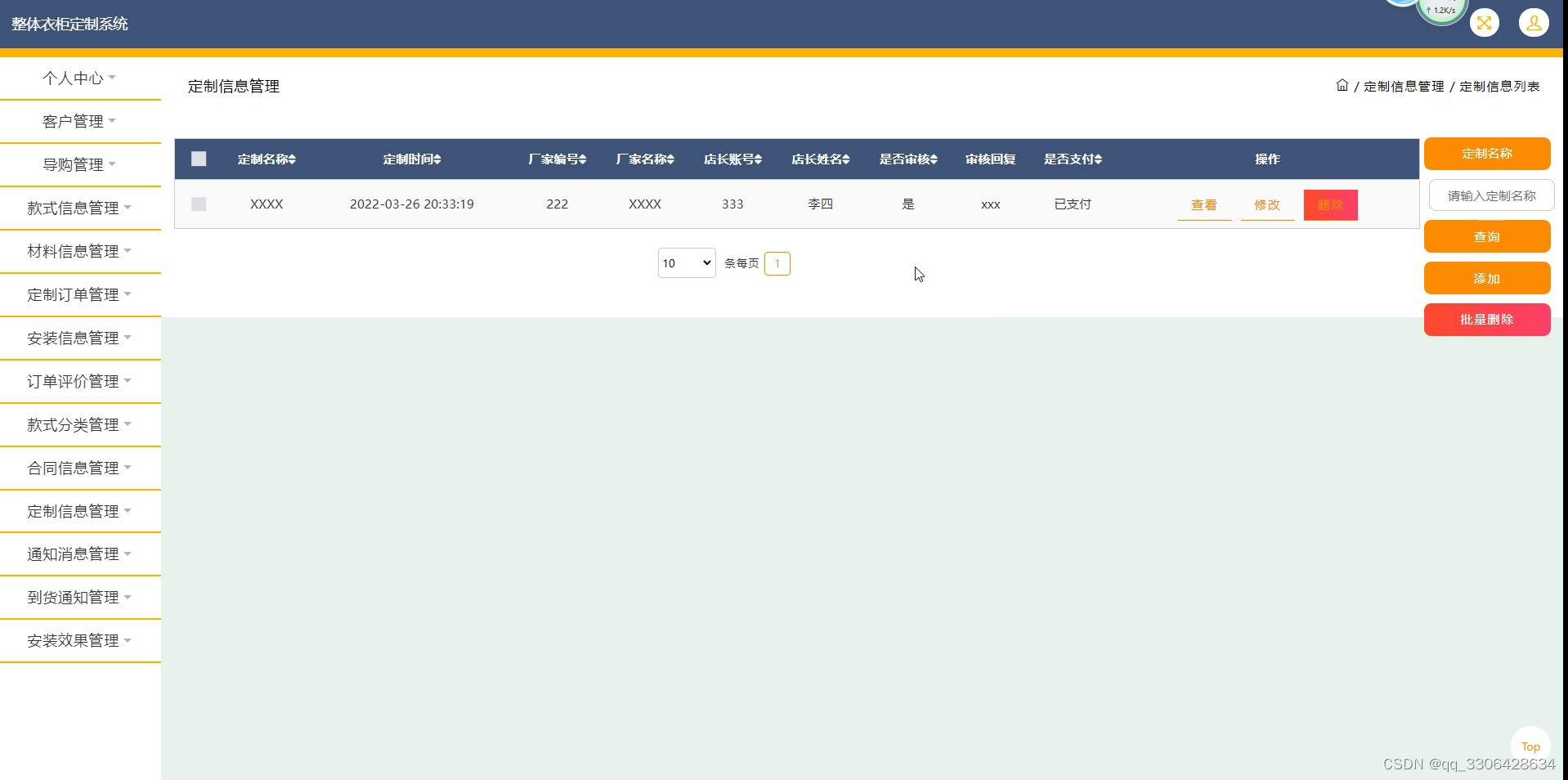Click the 222 factory number cell
The image size is (1568, 780).
pos(557,204)
